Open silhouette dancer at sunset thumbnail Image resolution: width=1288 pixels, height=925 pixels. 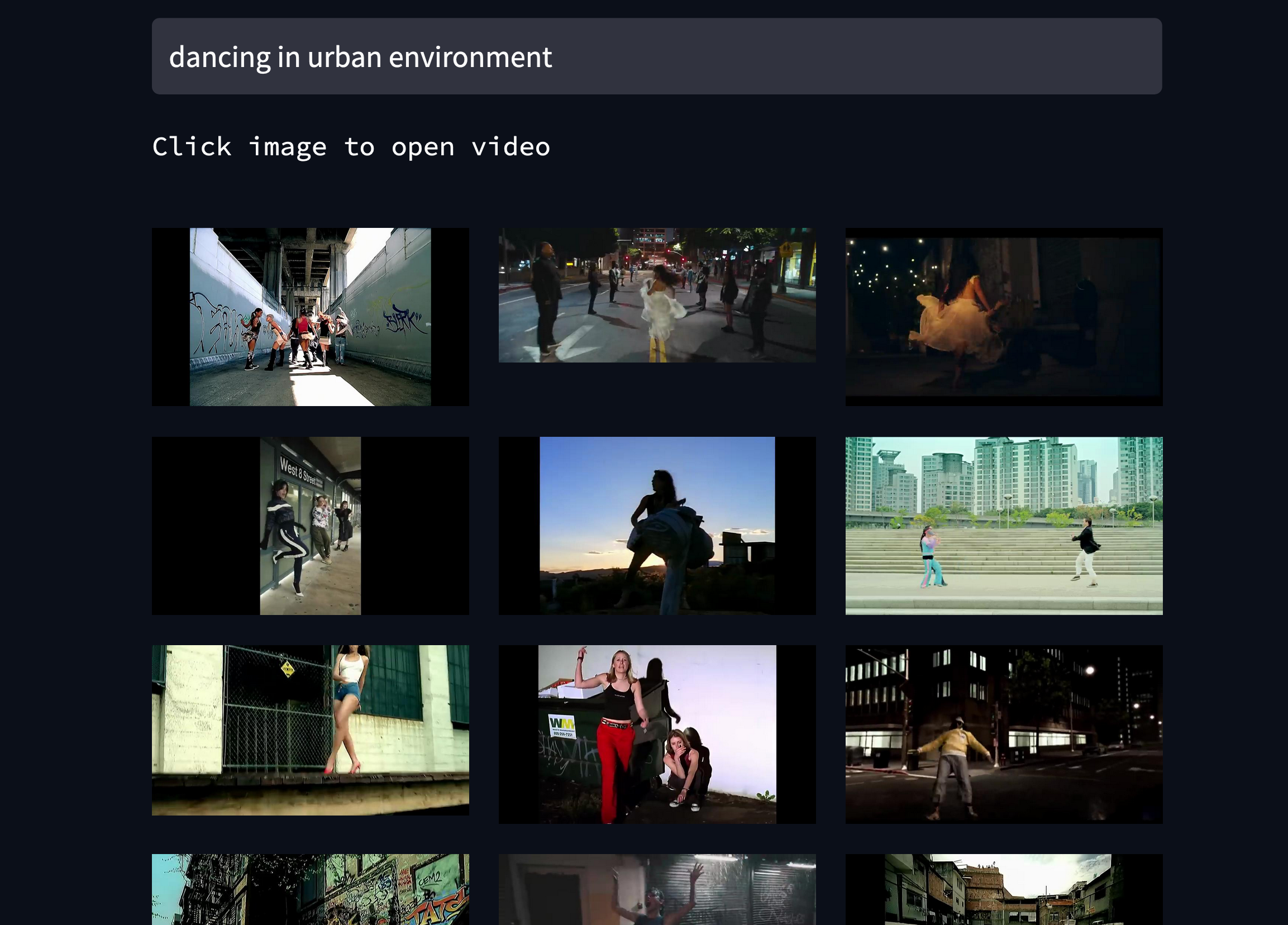tap(657, 526)
